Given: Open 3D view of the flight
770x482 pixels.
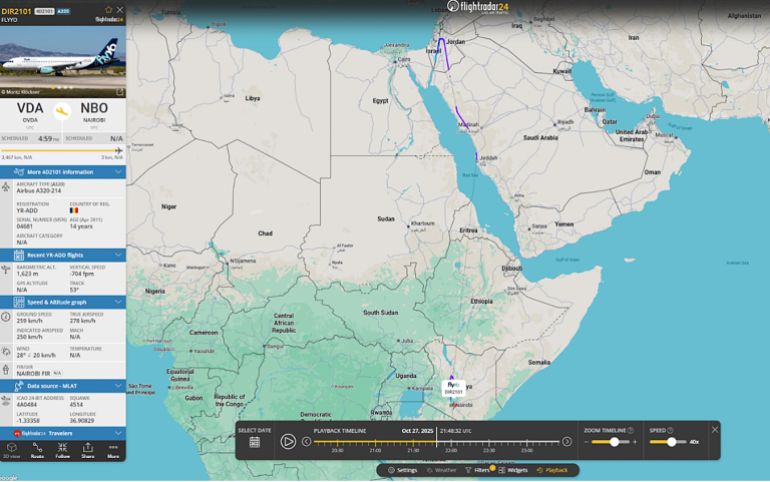Looking at the screenshot, I should click(x=11, y=449).
